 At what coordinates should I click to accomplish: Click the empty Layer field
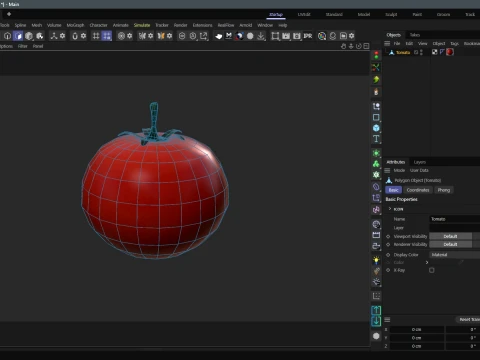click(455, 228)
